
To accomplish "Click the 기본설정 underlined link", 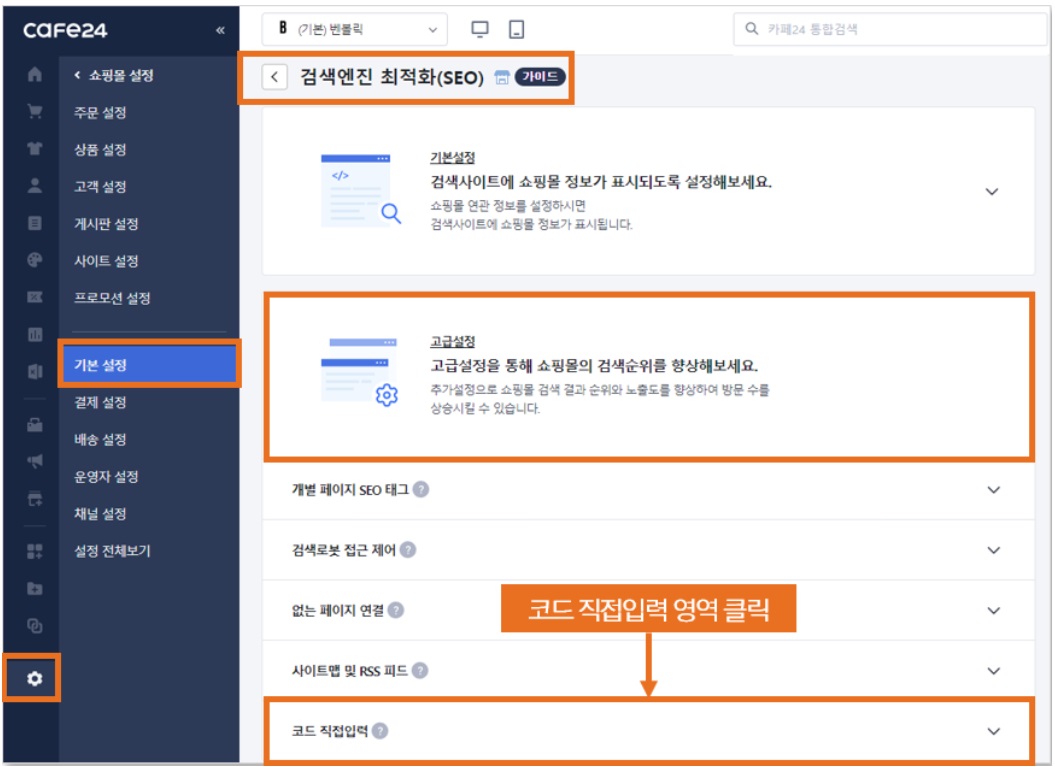I will (453, 157).
